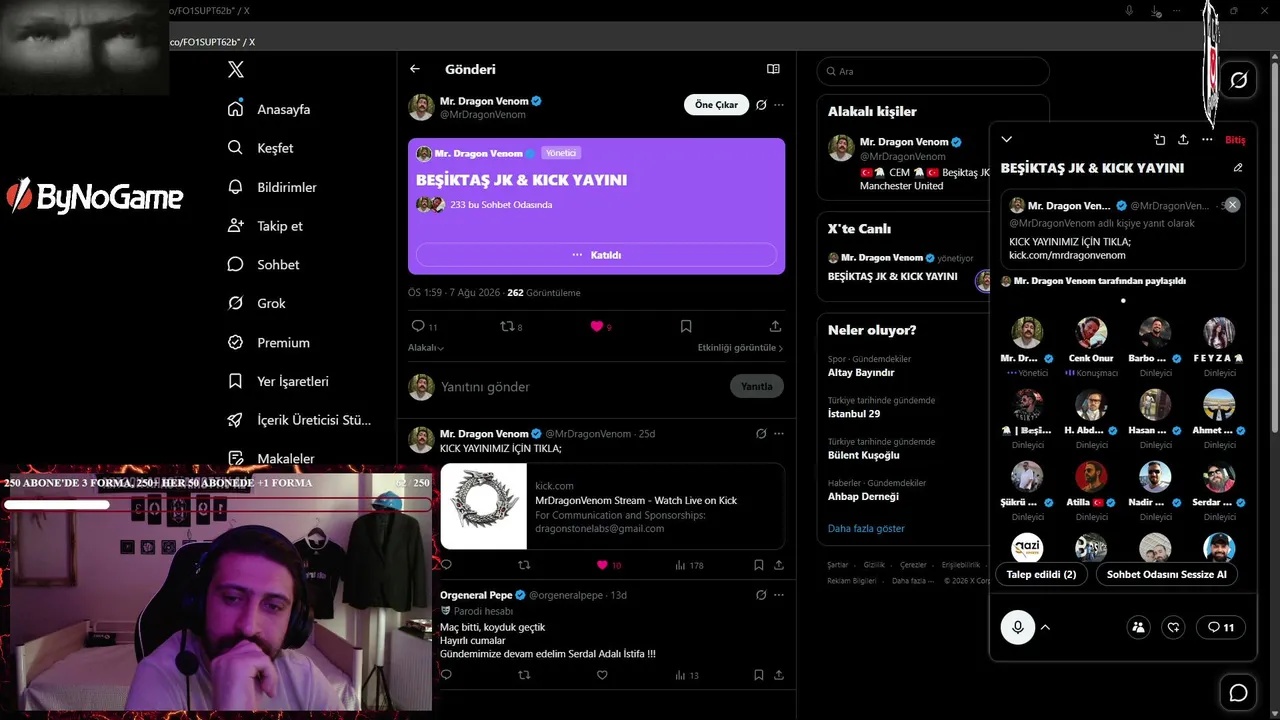Bookmark the KICK YAYINIMIZ reply
This screenshot has height=720, width=1280.
click(758, 565)
